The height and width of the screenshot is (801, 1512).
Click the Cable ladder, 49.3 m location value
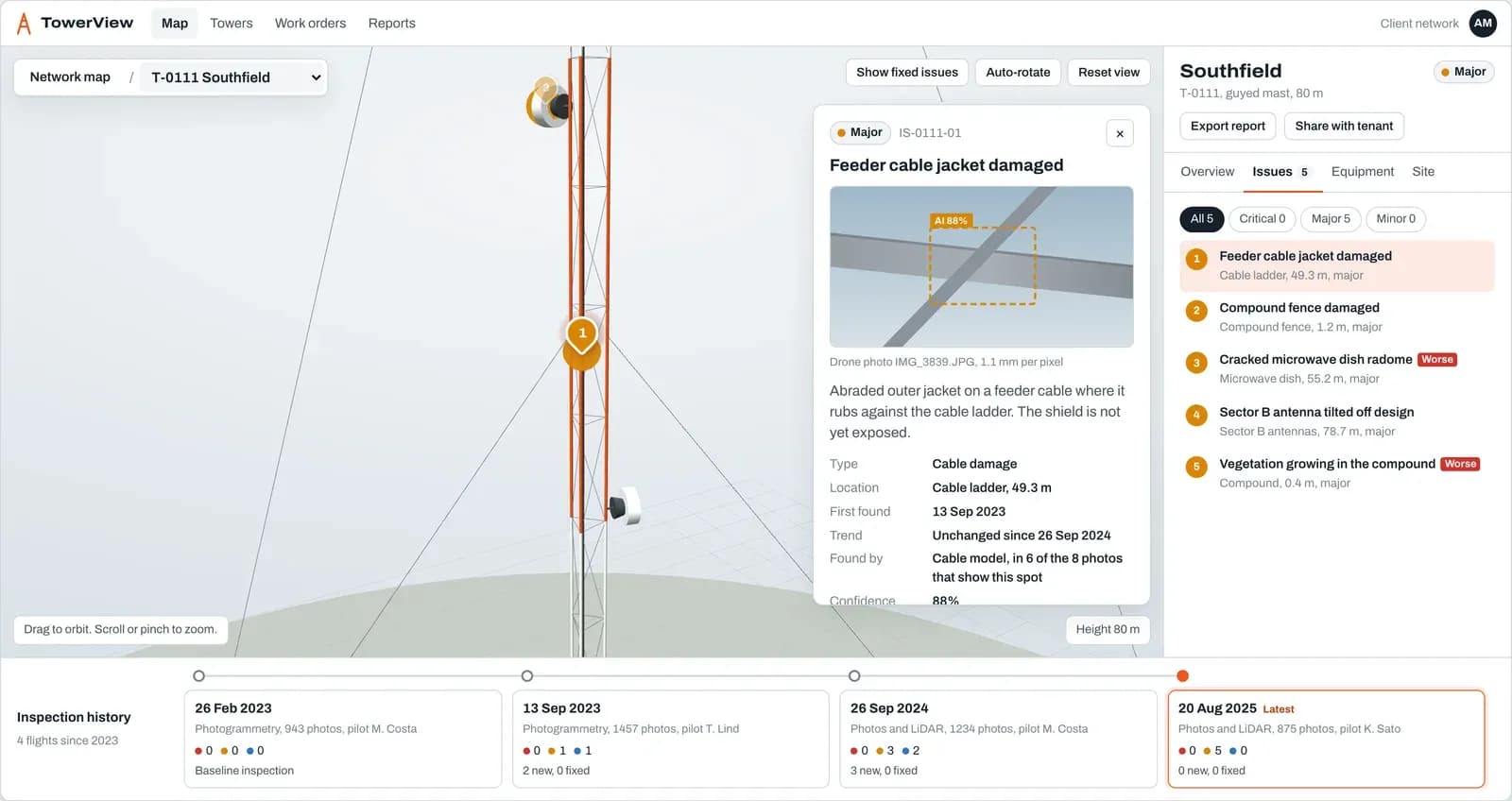pos(991,488)
